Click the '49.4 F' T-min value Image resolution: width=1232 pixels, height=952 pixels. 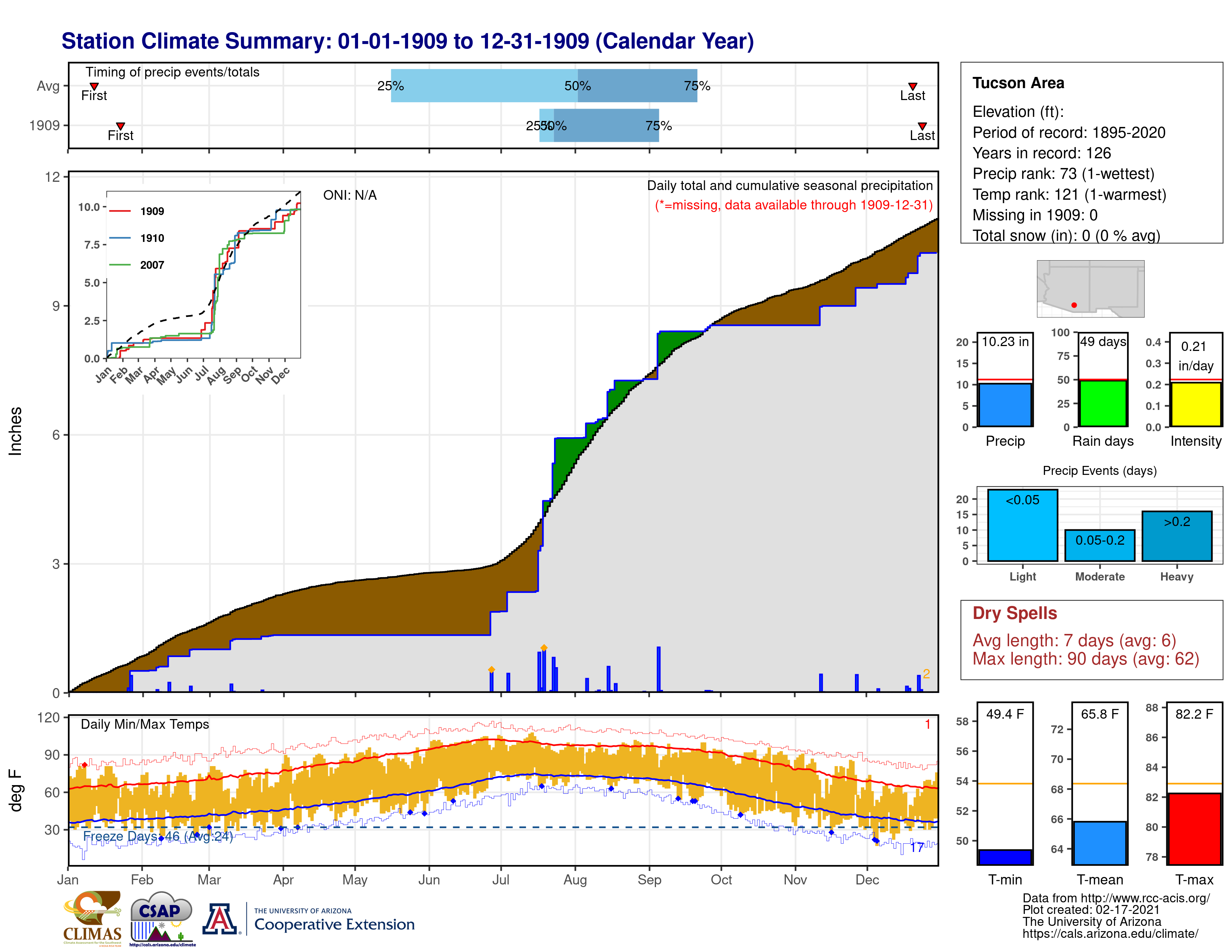1005,714
